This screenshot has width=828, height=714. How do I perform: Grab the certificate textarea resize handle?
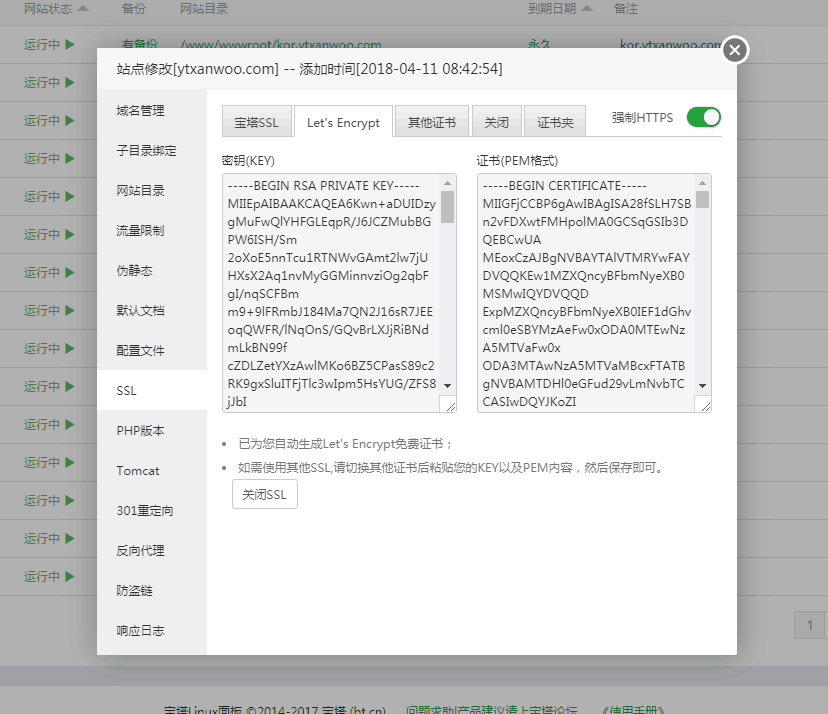704,404
